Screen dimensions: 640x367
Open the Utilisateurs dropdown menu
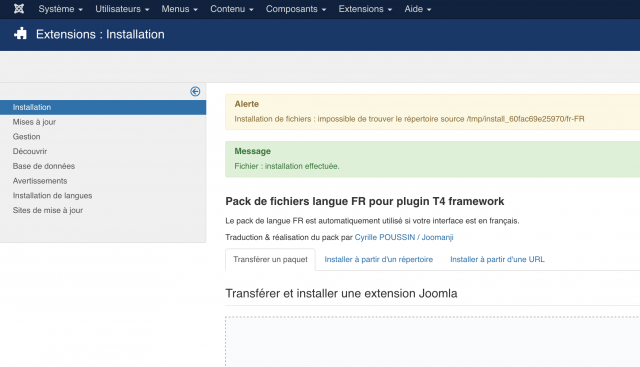[122, 9]
